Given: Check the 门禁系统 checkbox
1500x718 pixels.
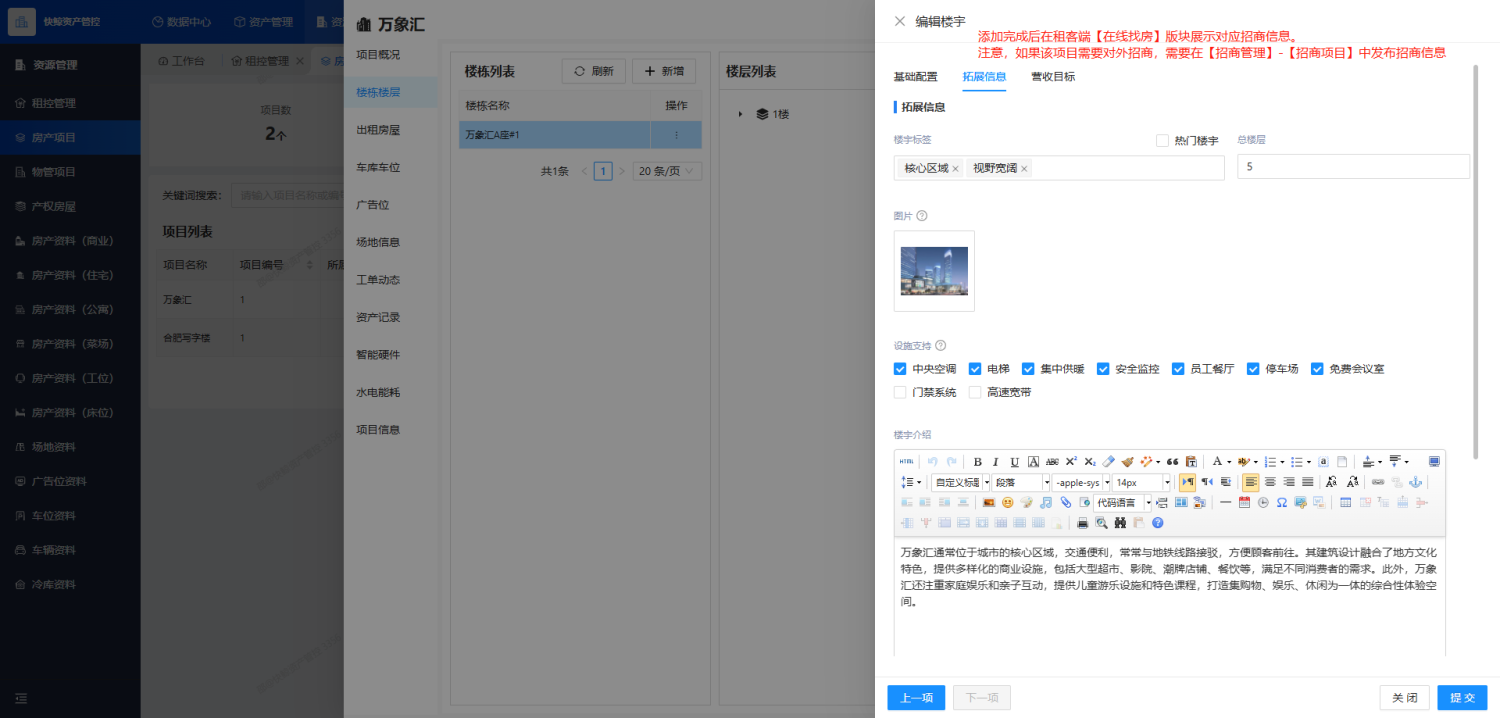Looking at the screenshot, I should pos(900,393).
